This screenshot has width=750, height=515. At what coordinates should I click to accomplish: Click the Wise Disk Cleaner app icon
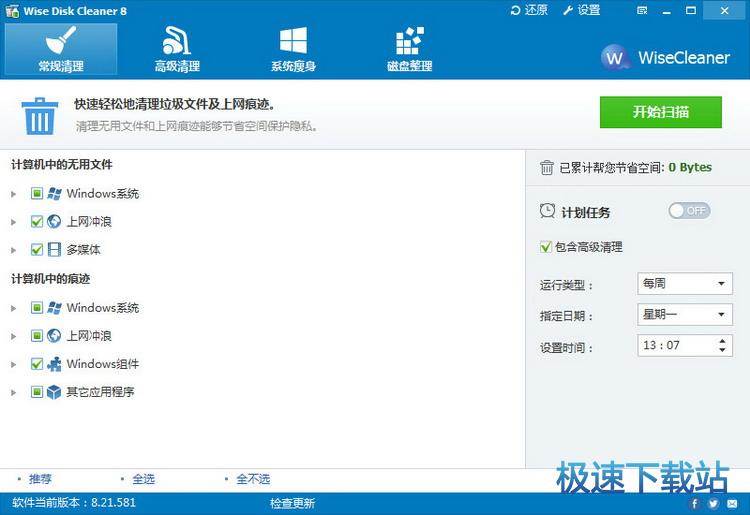click(12, 11)
